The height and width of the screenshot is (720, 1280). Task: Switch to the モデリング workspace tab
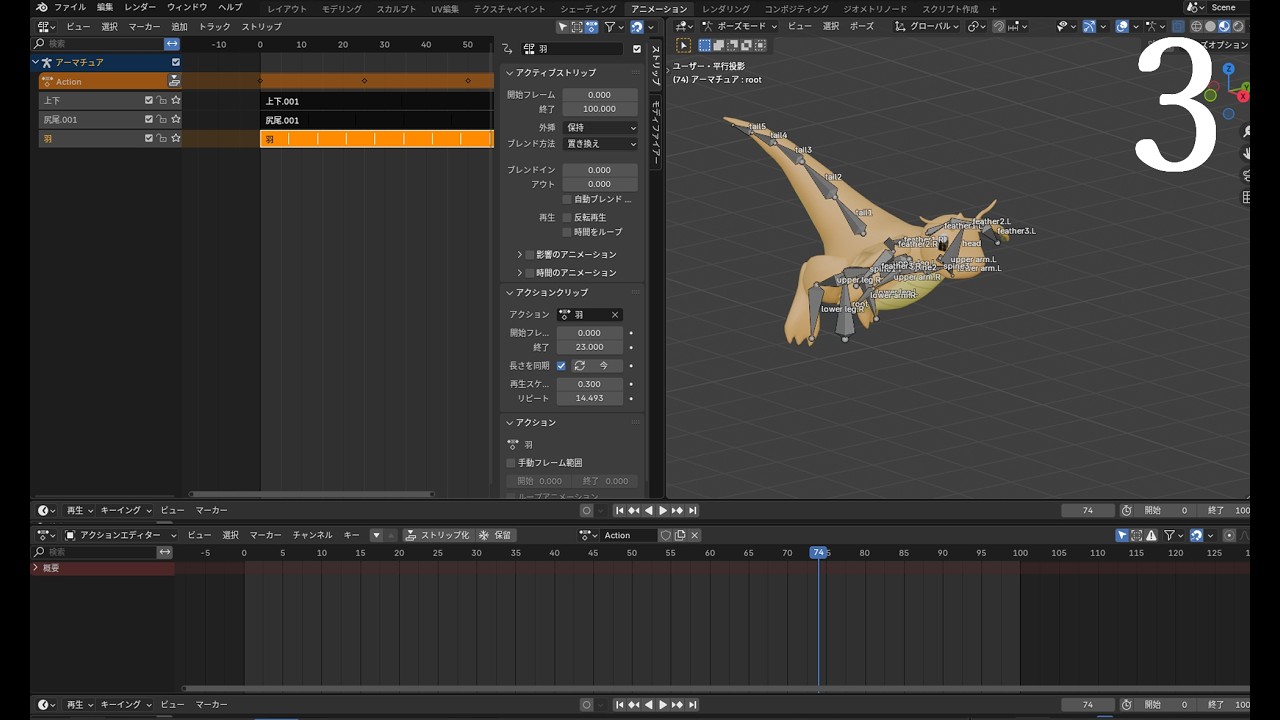pyautogui.click(x=342, y=8)
